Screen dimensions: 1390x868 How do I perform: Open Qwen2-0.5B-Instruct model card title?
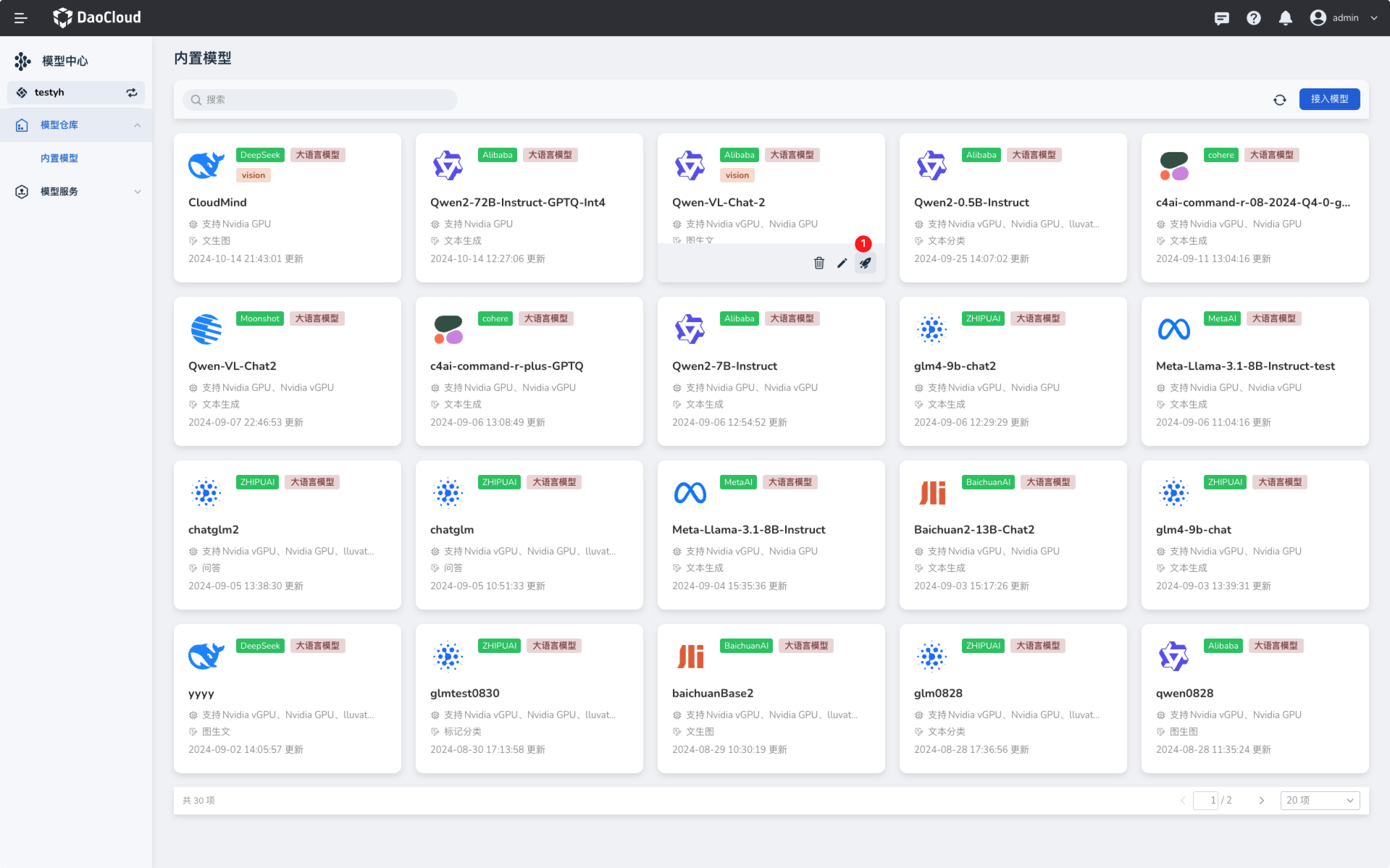click(x=971, y=203)
